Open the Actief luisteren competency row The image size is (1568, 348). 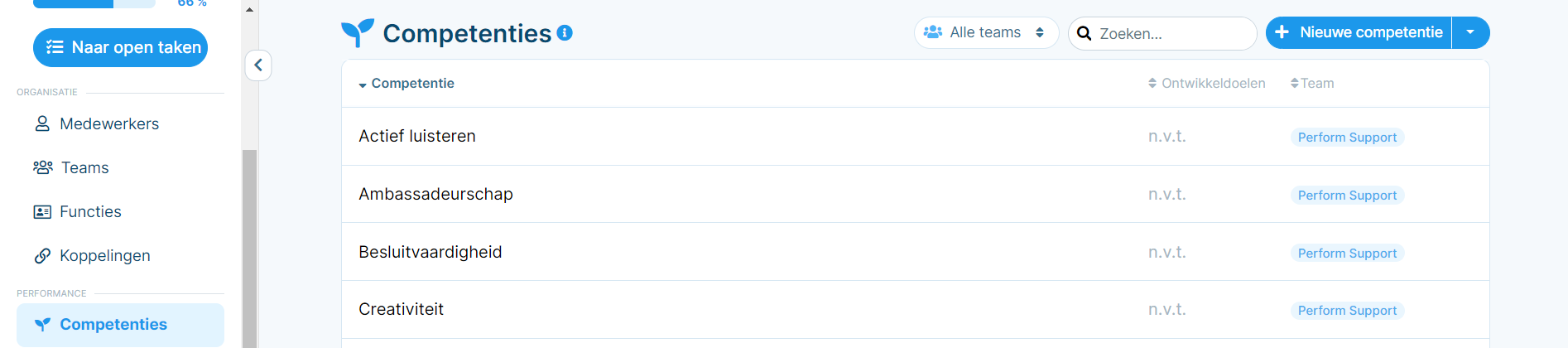[x=915, y=136]
